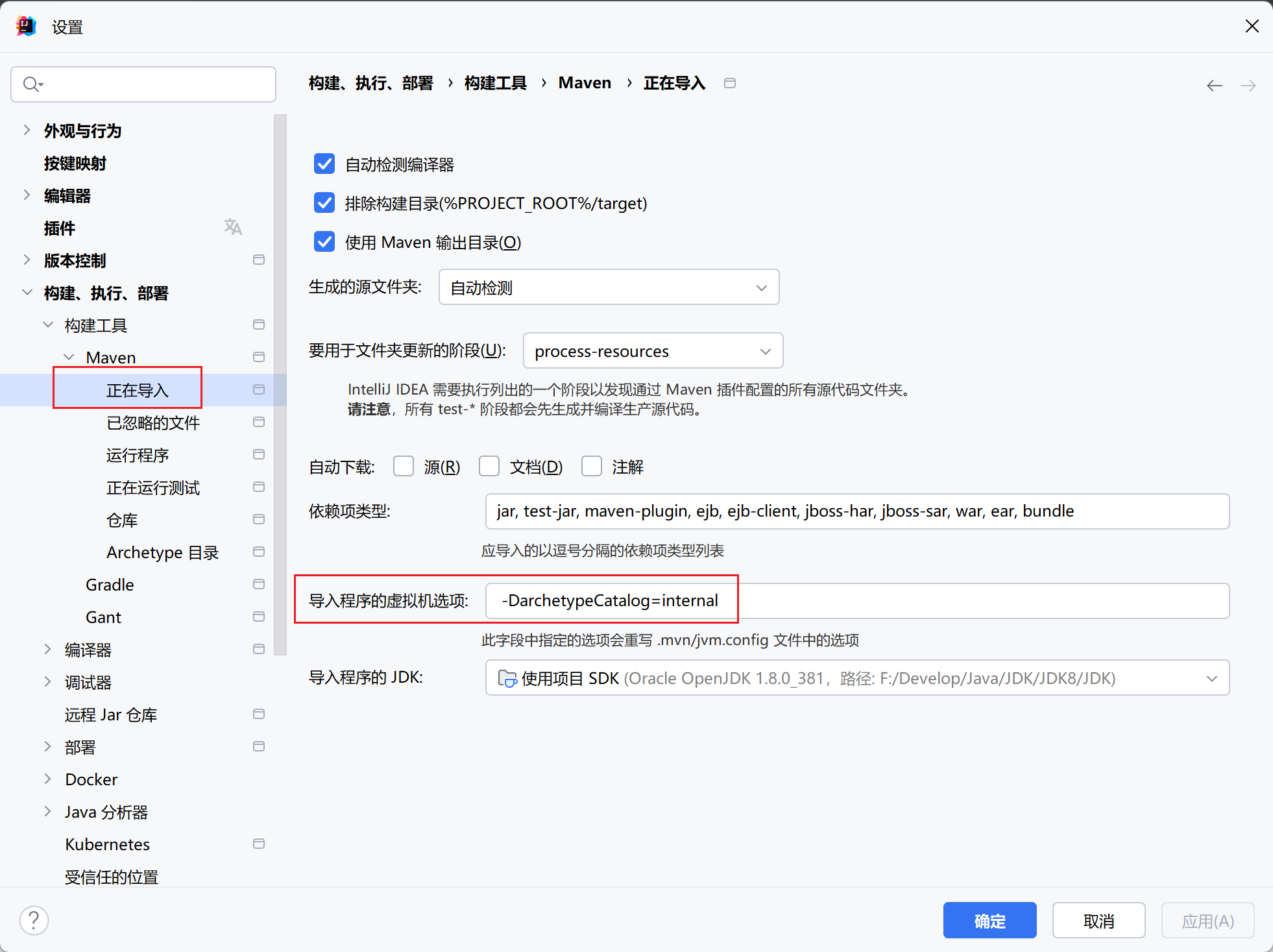Click the project icon beside the Maven row
Image resolution: width=1273 pixels, height=952 pixels.
tap(259, 357)
